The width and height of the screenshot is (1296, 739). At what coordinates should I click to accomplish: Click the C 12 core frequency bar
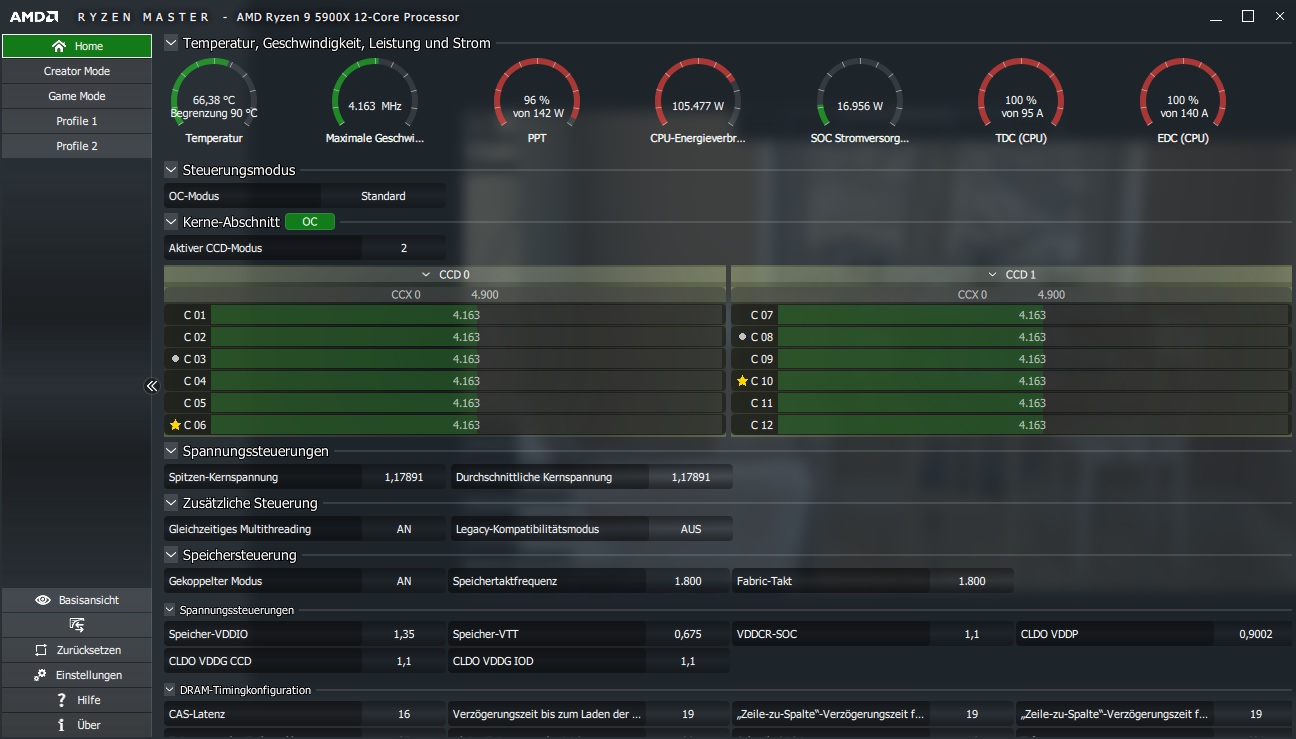[1034, 425]
